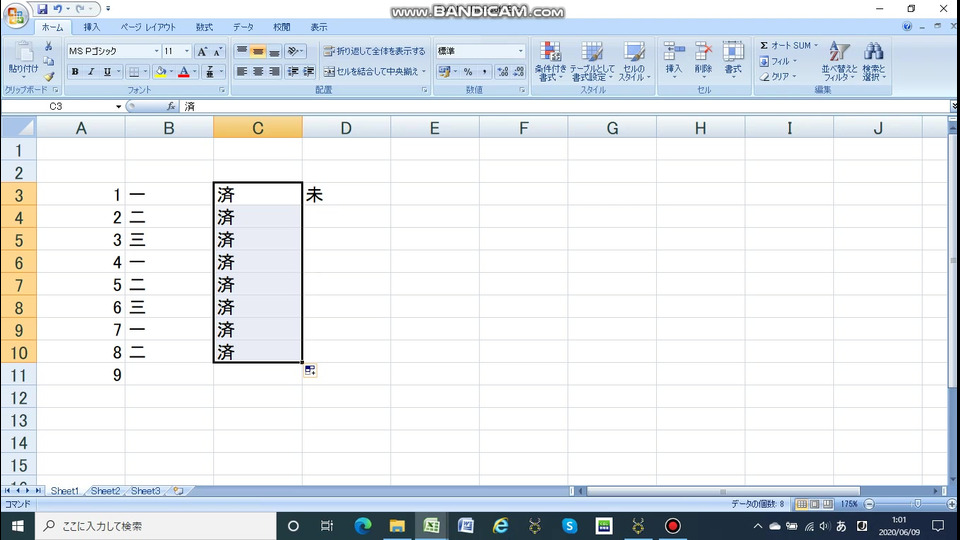Toggle align text left
Viewport: 960px width, 540px height.
click(242, 72)
